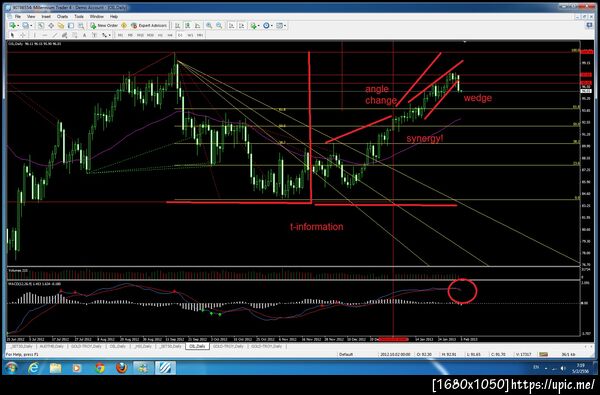Open the Charts menu
Viewport: 600px width, 395px height.
click(62, 16)
